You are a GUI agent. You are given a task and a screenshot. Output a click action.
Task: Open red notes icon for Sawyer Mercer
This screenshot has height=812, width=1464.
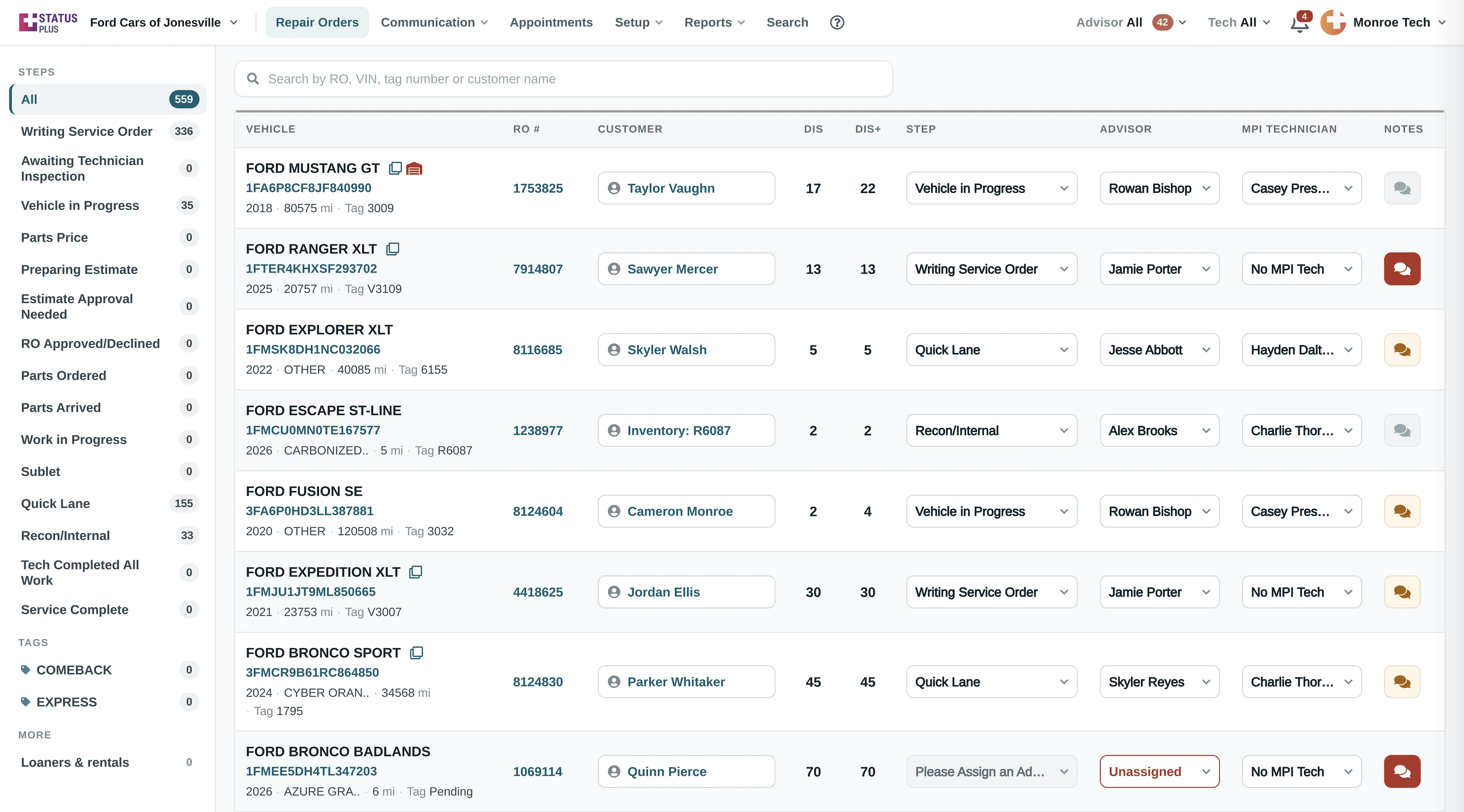tap(1401, 268)
